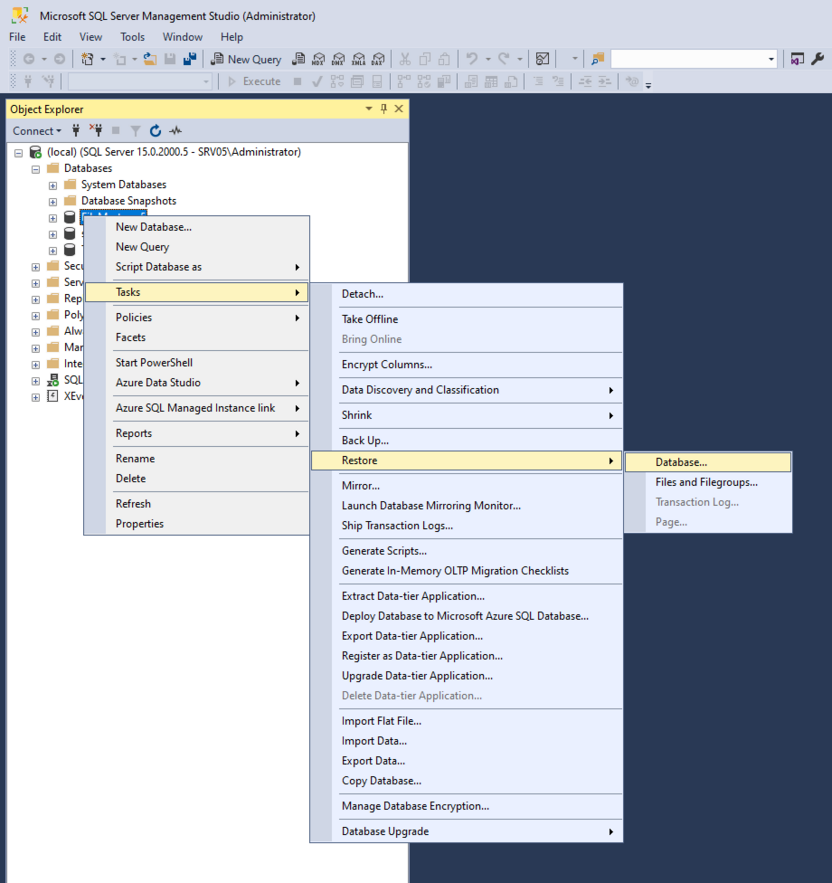Viewport: 832px width, 883px height.
Task: Save the current file
Action: (170, 58)
